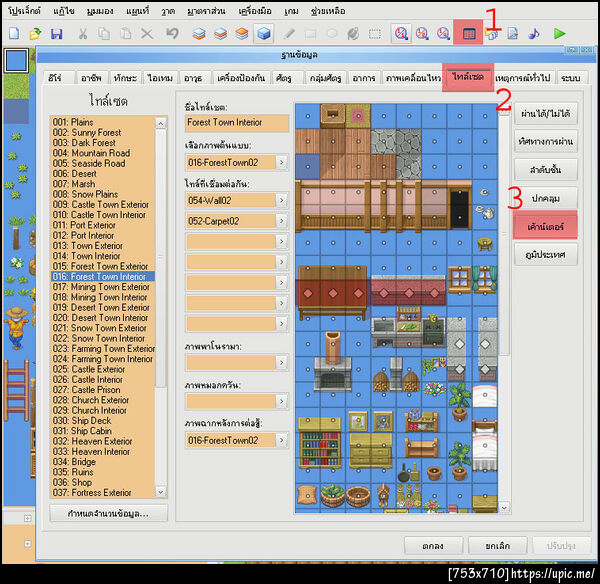Viewport: 600px width, 584px height.
Task: Click the ลำดับชั้น priority button
Action: coord(546,170)
